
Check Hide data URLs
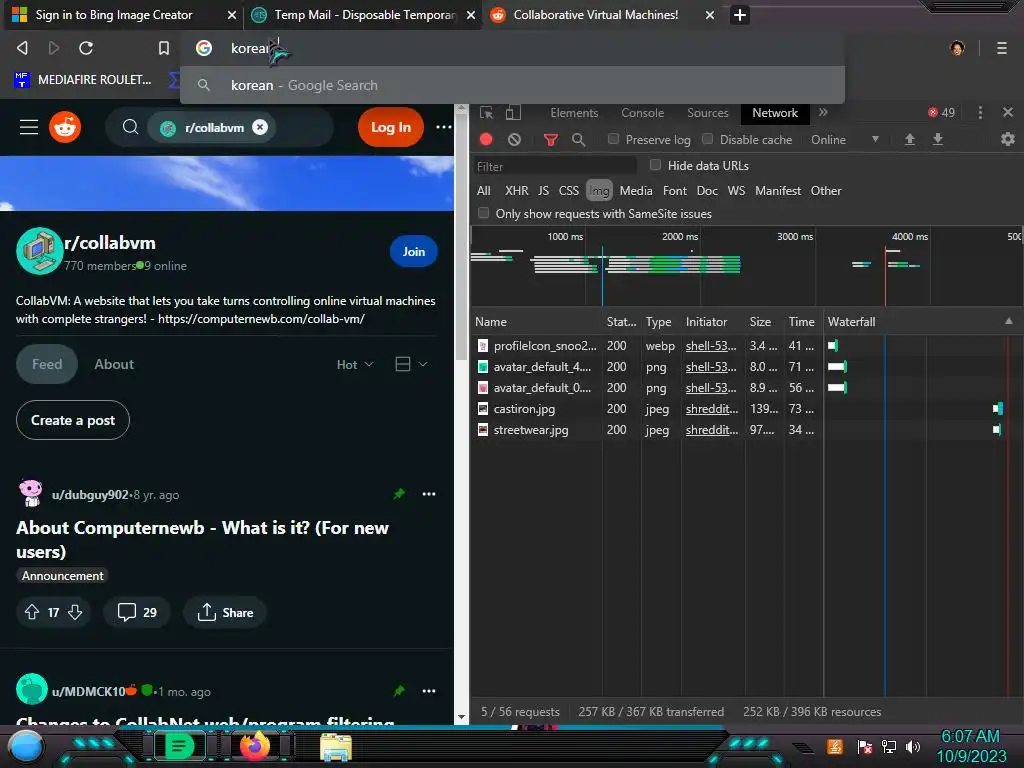(x=655, y=165)
